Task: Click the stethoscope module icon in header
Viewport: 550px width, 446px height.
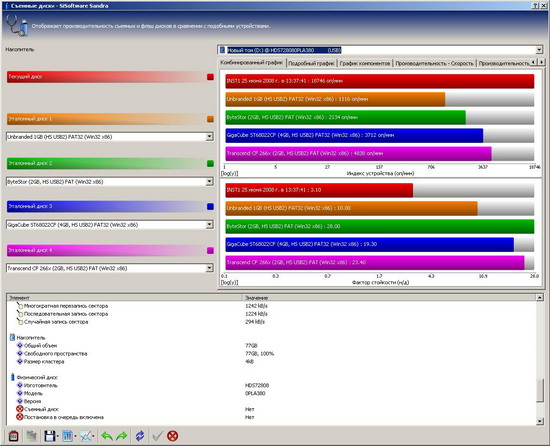Action: coord(17,26)
